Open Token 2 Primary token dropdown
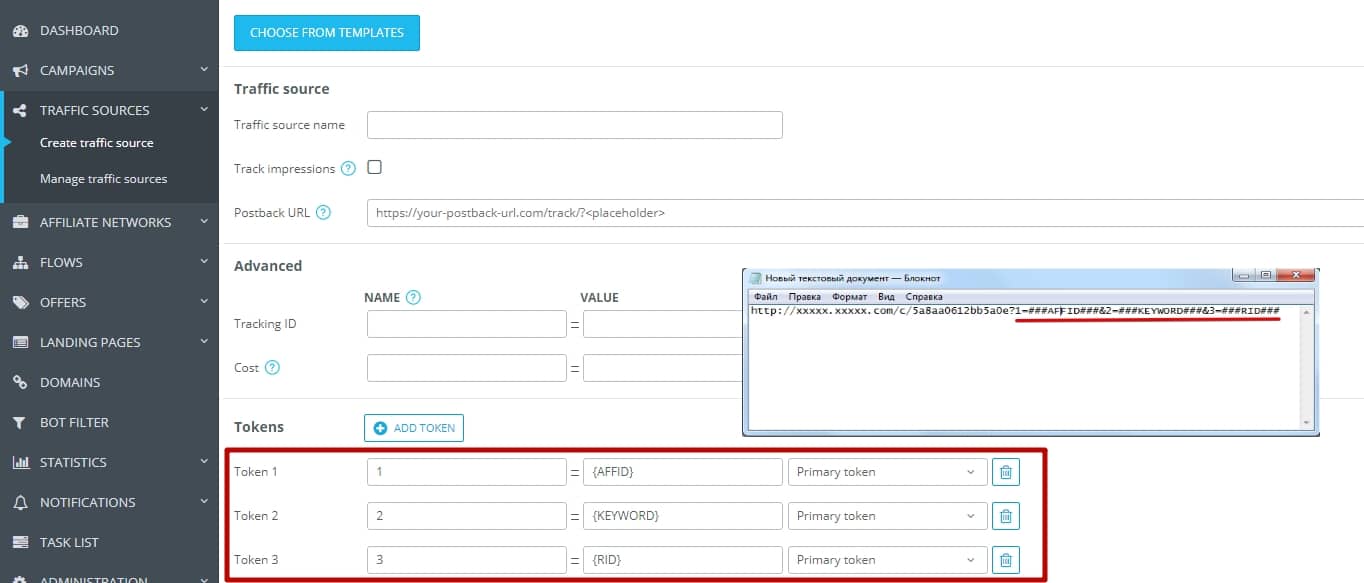This screenshot has height=583, width=1364. click(x=887, y=516)
